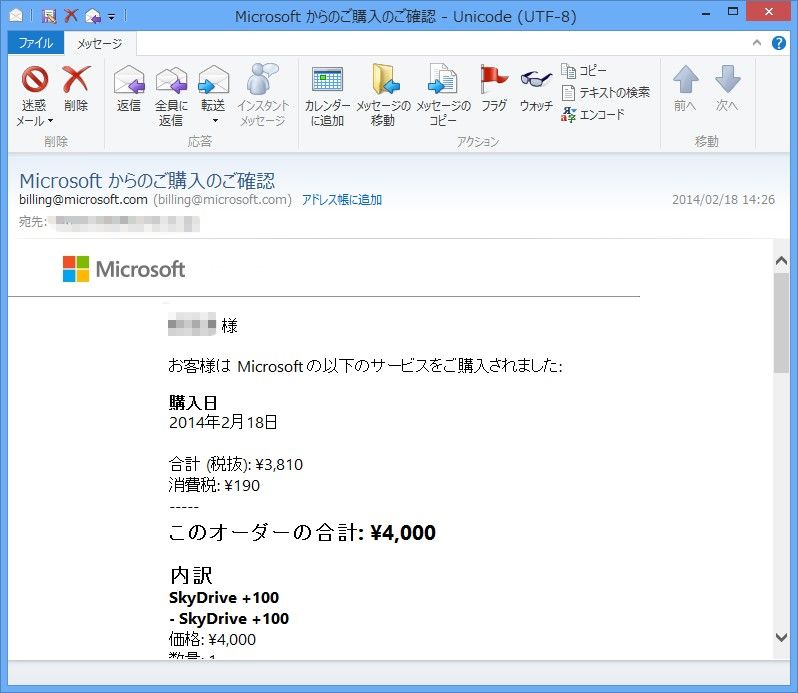Image resolution: width=798 pixels, height=693 pixels.
Task: Click the 内訳 heading
Action: [191, 575]
